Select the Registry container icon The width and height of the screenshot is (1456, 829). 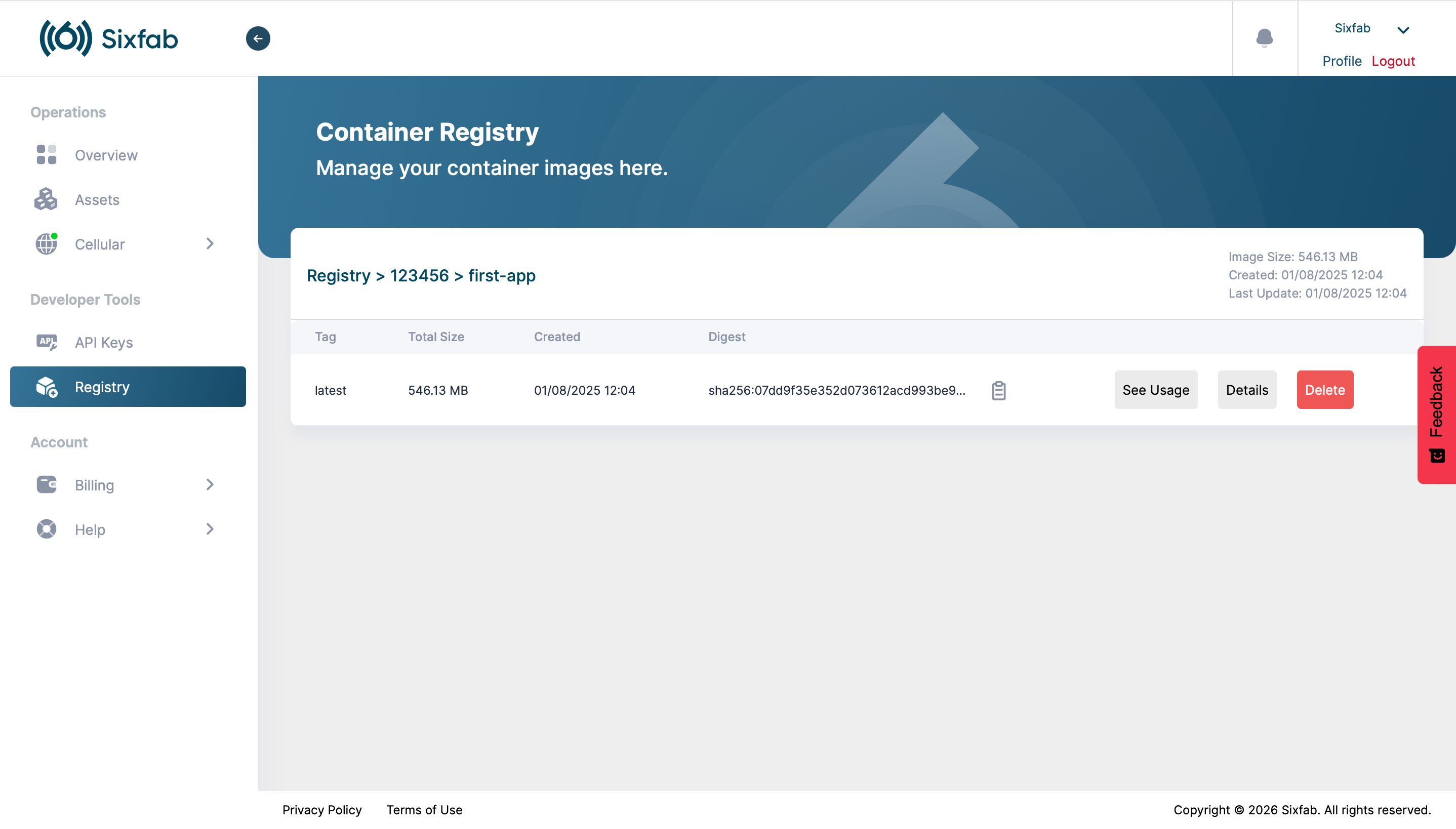pyautogui.click(x=46, y=387)
